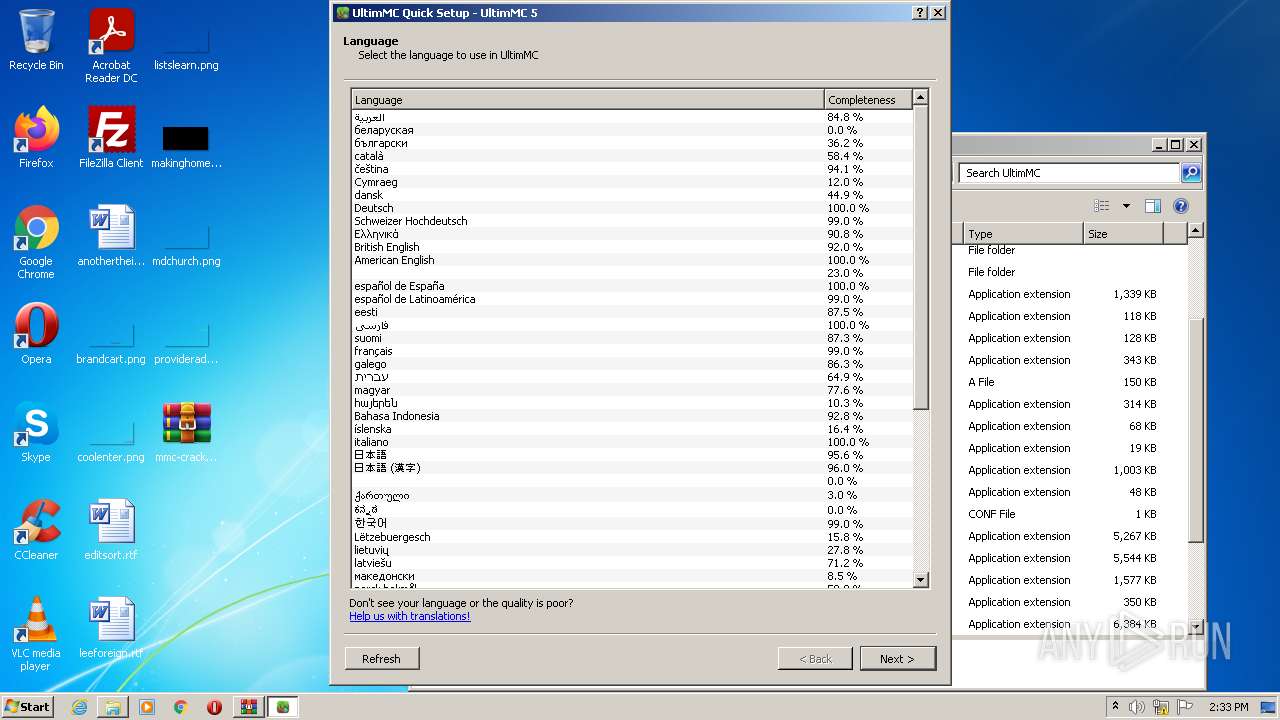Open media player taskbar icon

click(x=147, y=707)
